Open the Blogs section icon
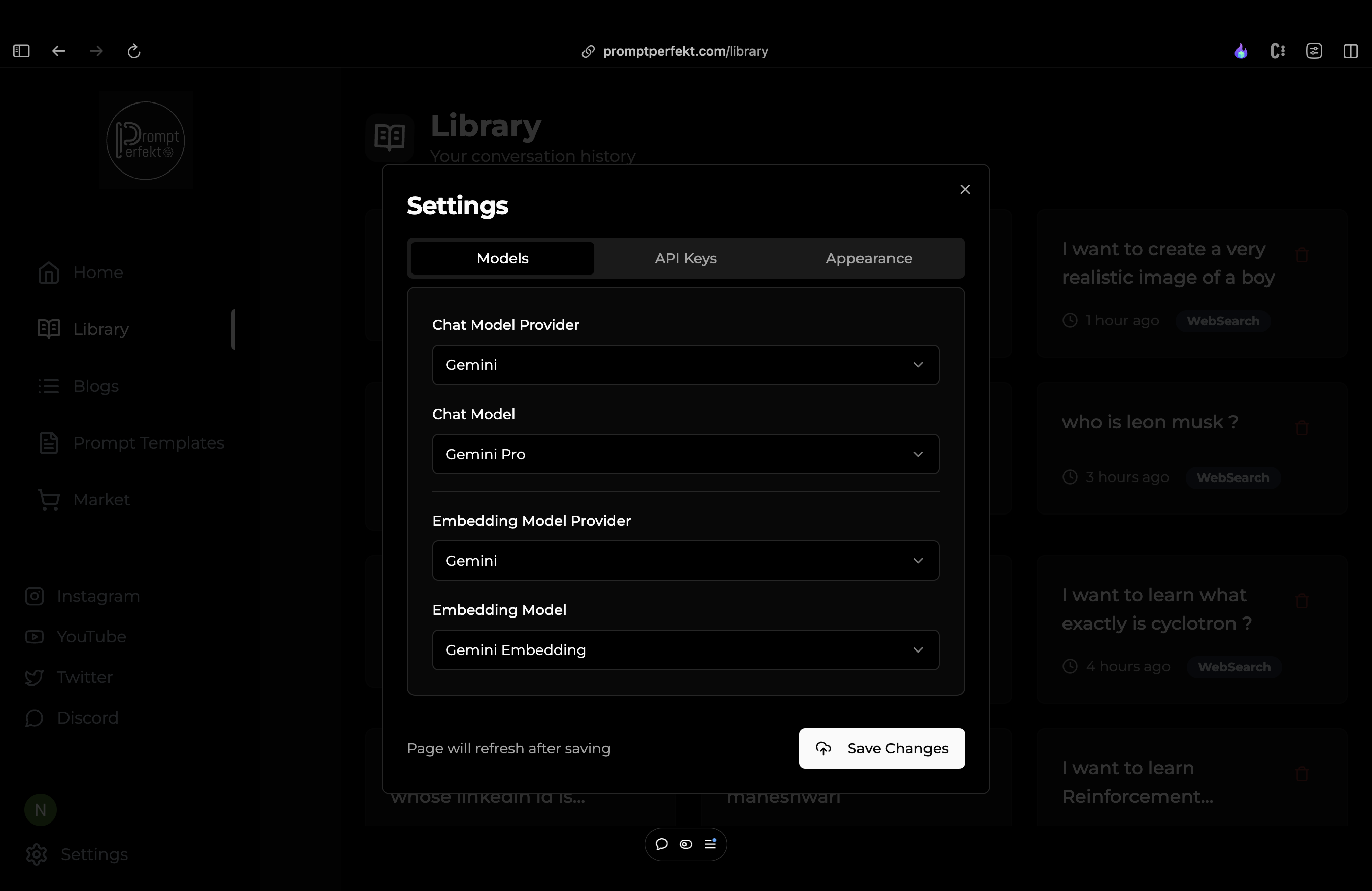The height and width of the screenshot is (891, 1372). (48, 386)
